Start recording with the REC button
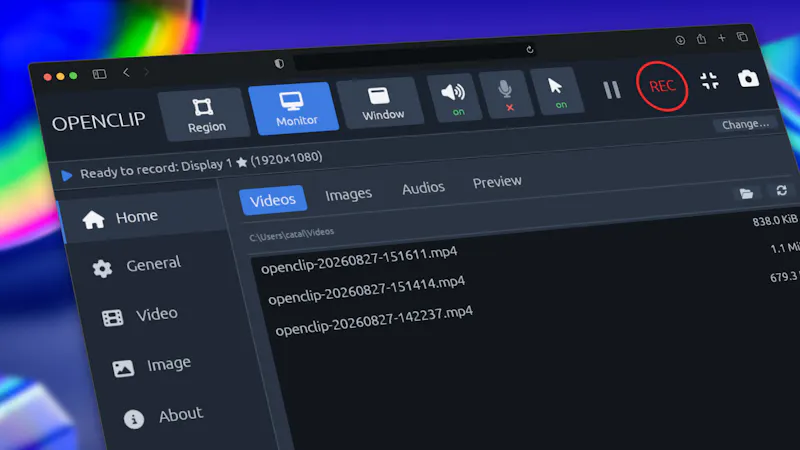The image size is (800, 450). (x=662, y=86)
